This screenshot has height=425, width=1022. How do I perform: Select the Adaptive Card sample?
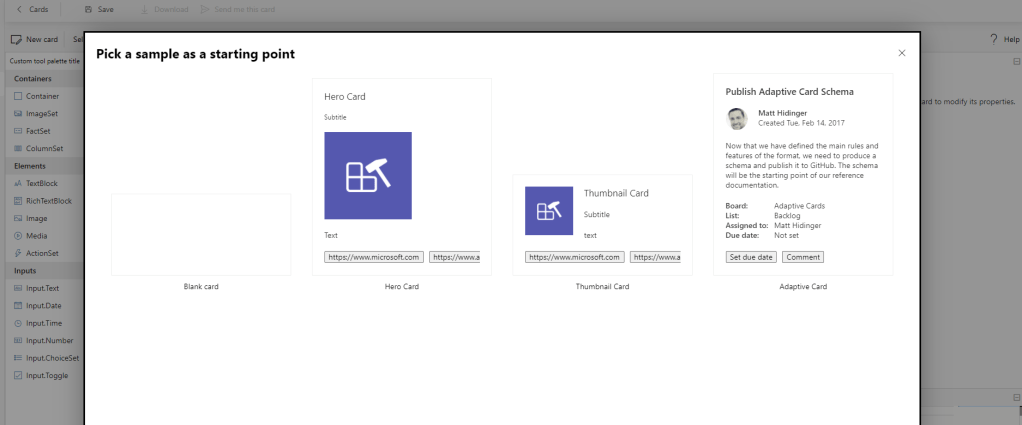pyautogui.click(x=802, y=174)
